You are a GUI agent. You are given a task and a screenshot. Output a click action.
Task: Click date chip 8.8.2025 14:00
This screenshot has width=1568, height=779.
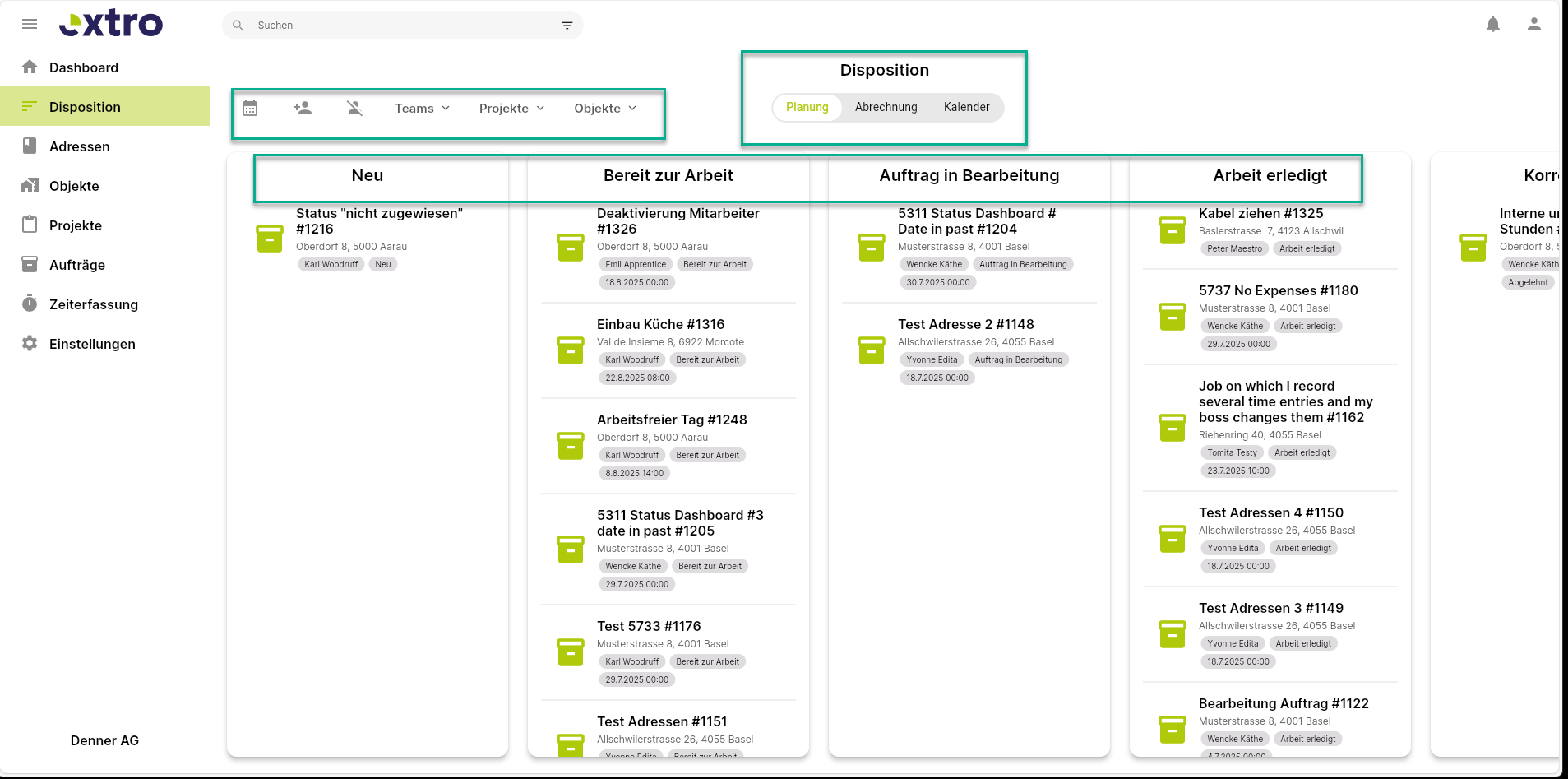pyautogui.click(x=634, y=473)
